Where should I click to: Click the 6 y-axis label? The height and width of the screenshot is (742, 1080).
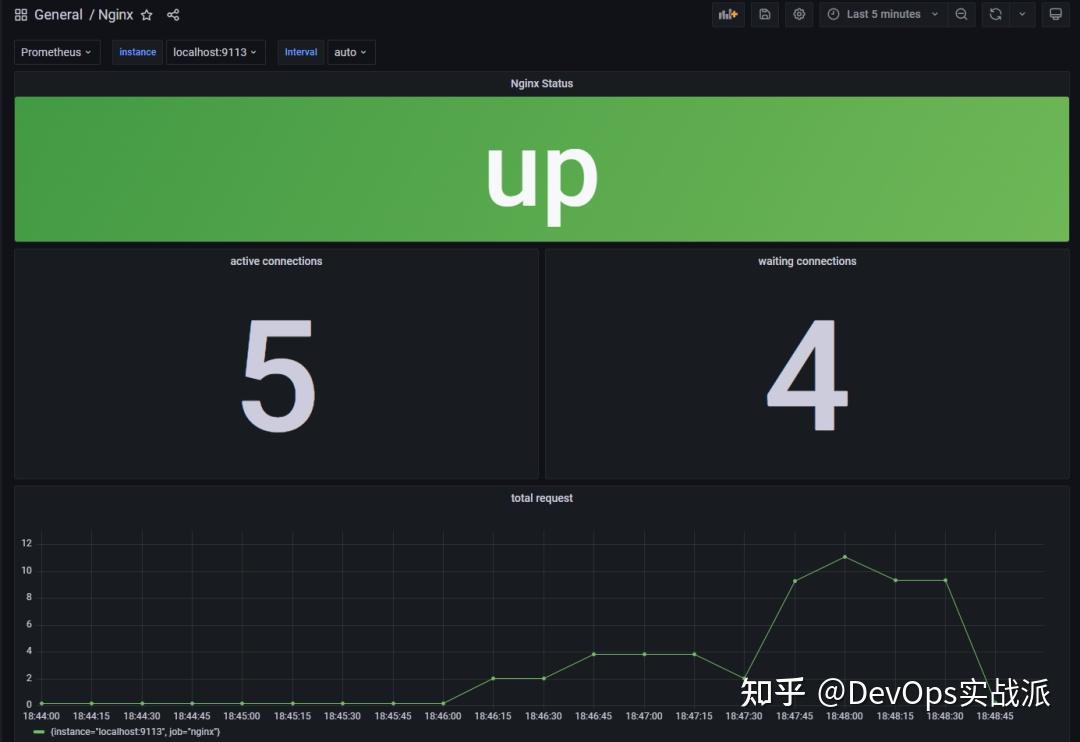29,624
